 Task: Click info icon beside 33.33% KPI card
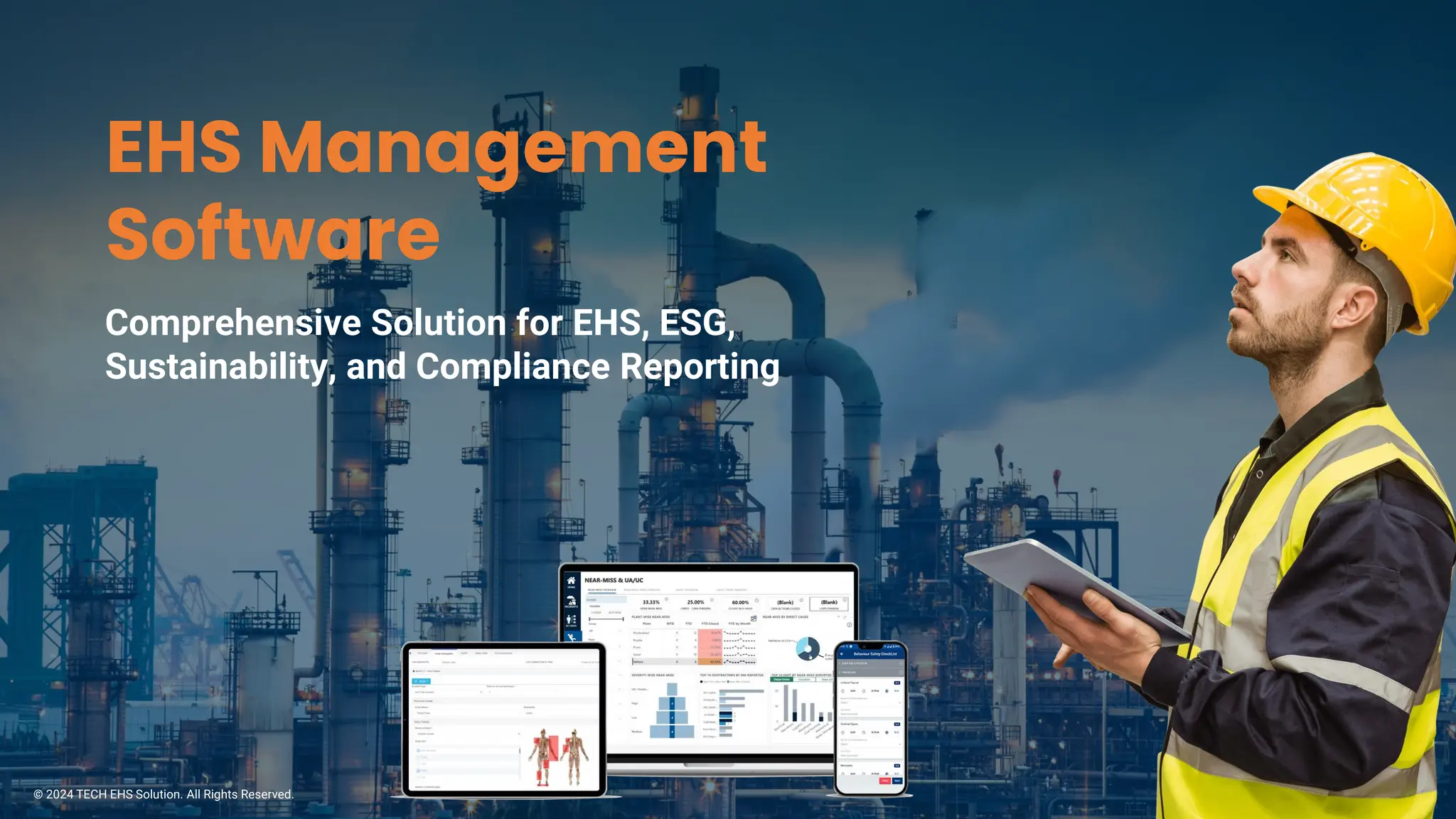[x=666, y=599]
